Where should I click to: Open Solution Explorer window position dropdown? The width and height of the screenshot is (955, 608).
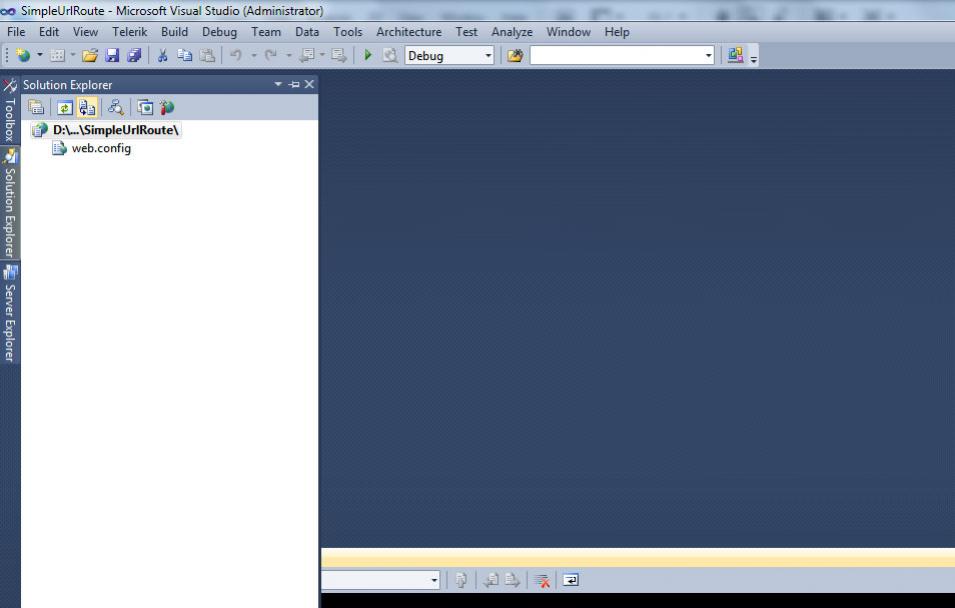278,84
